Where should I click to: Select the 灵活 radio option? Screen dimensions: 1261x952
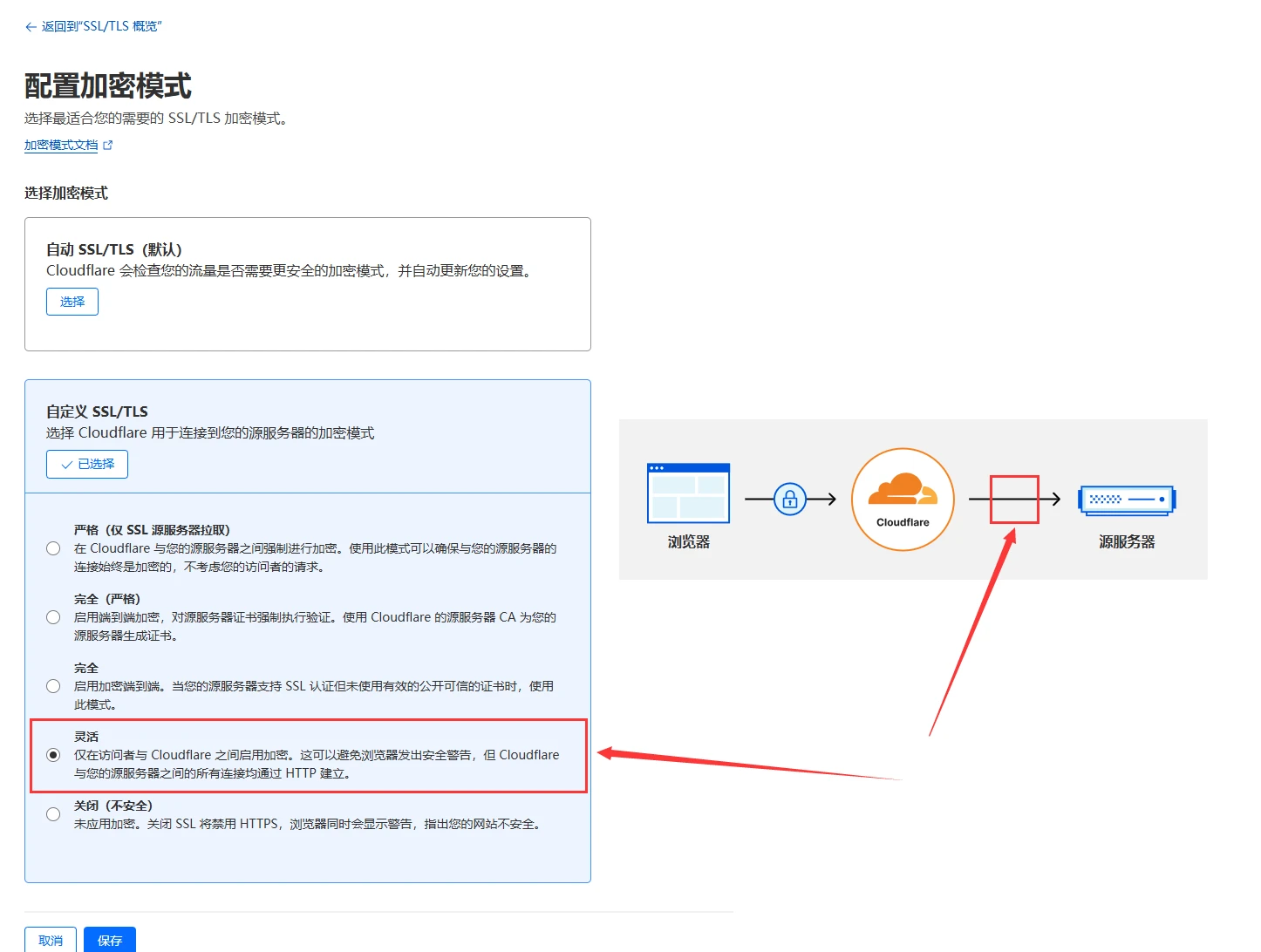(53, 755)
